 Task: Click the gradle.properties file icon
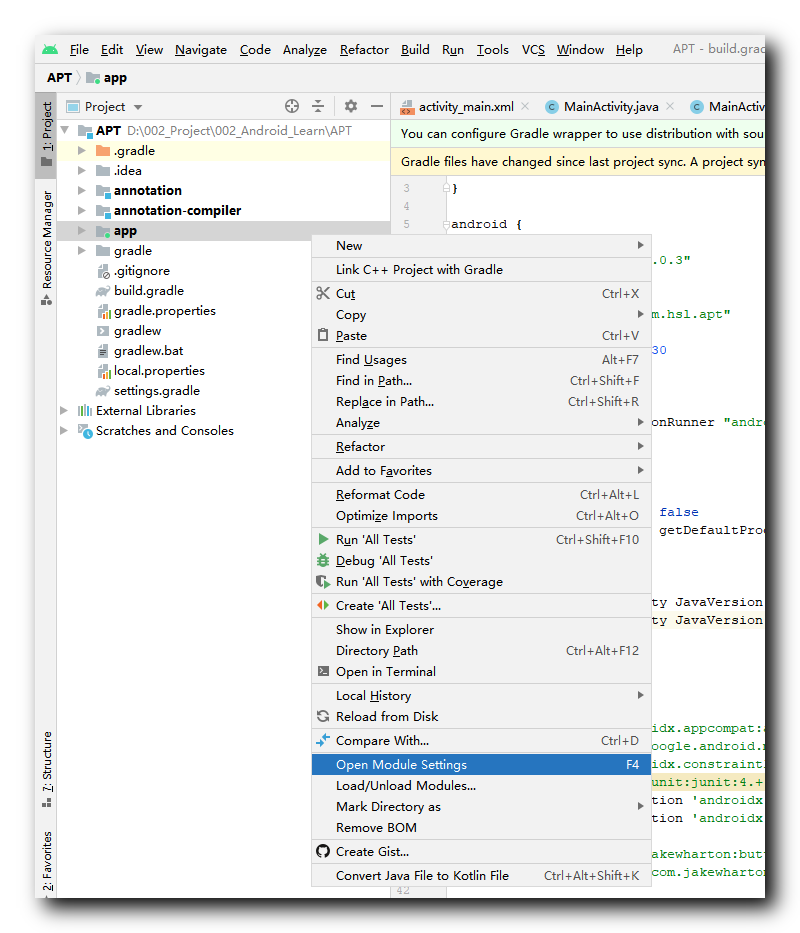104,311
